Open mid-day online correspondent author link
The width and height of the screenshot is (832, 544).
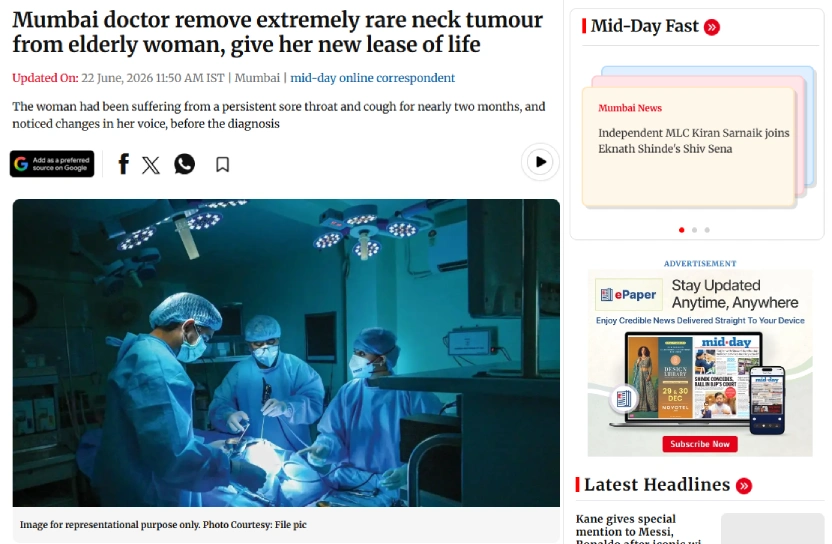(372, 78)
